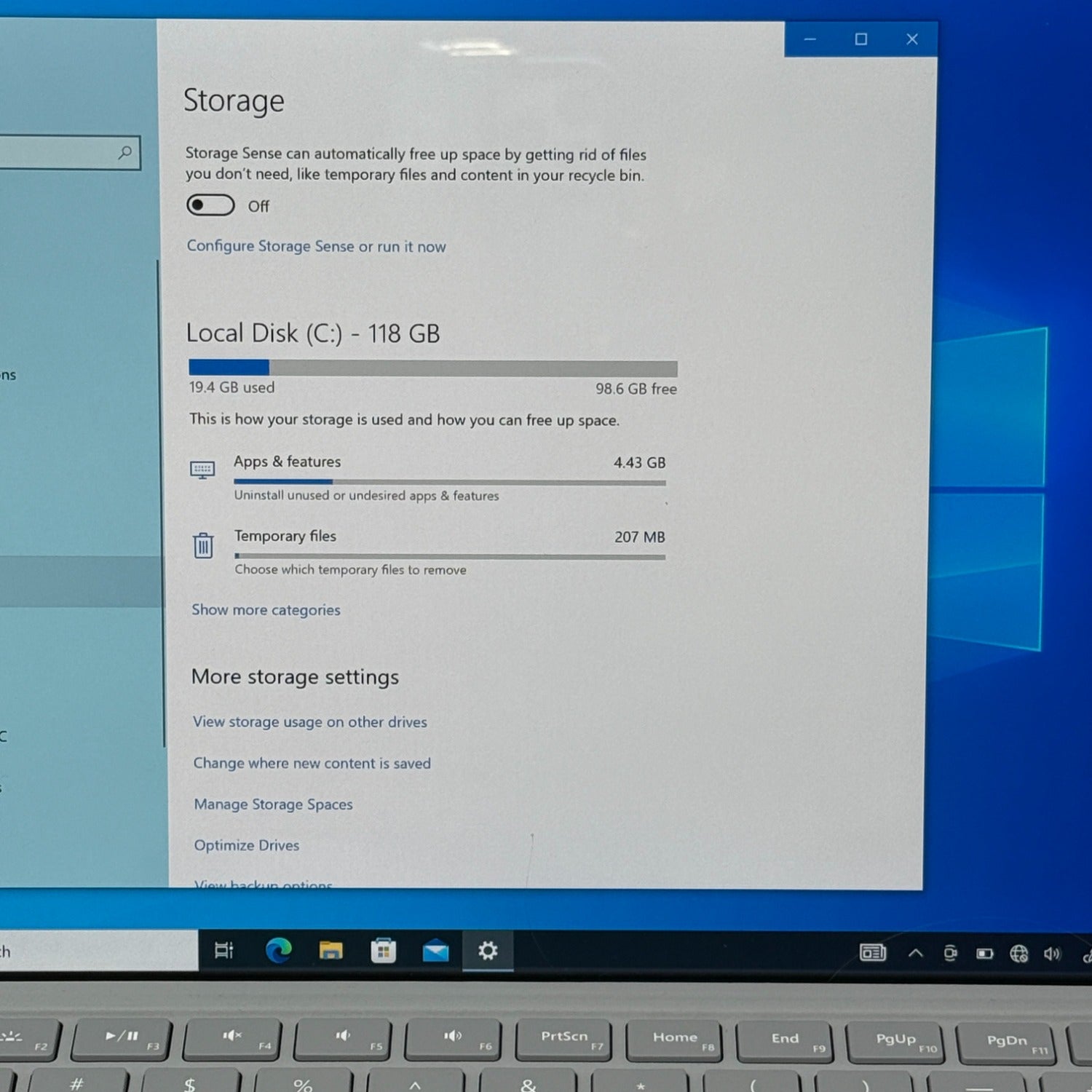Click the Optimize Drives link
Image resolution: width=1092 pixels, height=1092 pixels.
246,845
